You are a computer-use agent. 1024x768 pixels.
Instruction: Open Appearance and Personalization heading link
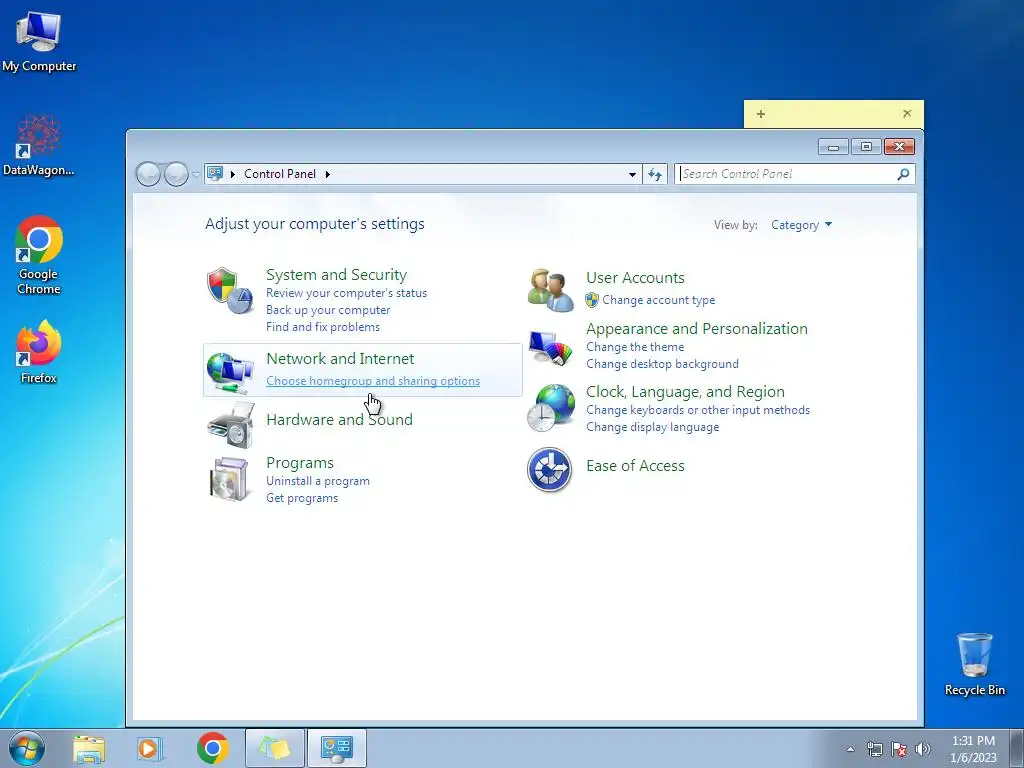pos(696,328)
